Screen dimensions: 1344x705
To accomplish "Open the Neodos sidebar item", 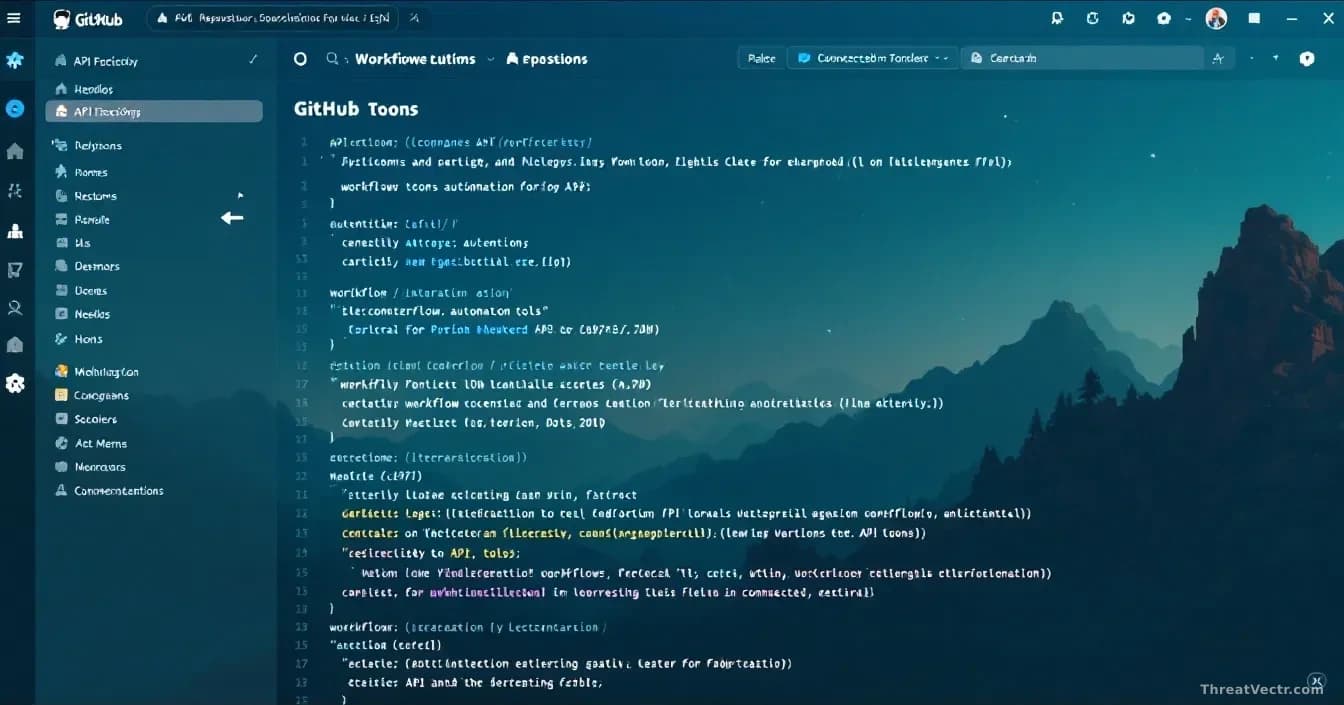I will 92,314.
